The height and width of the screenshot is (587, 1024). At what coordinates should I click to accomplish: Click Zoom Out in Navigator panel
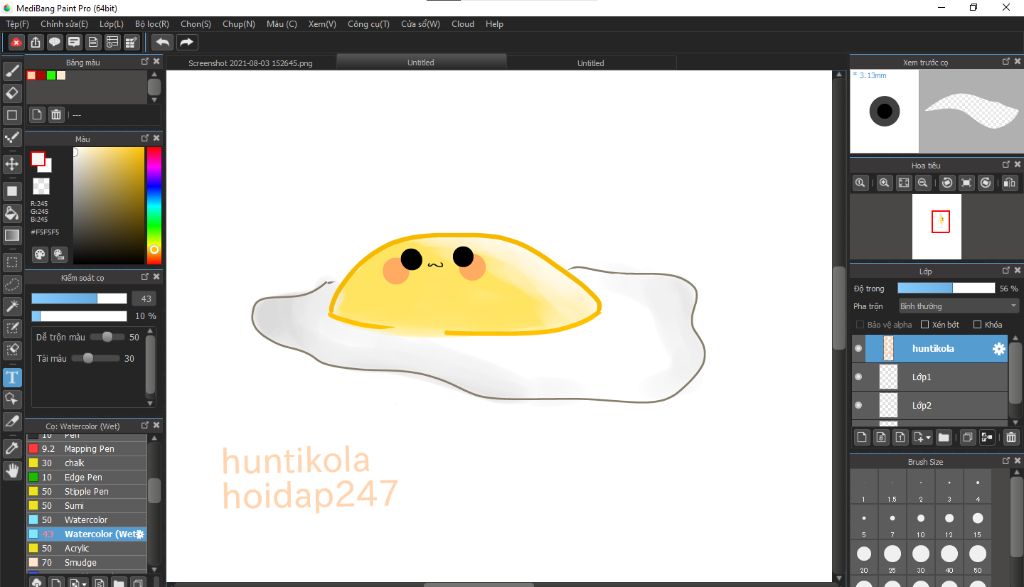(923, 183)
